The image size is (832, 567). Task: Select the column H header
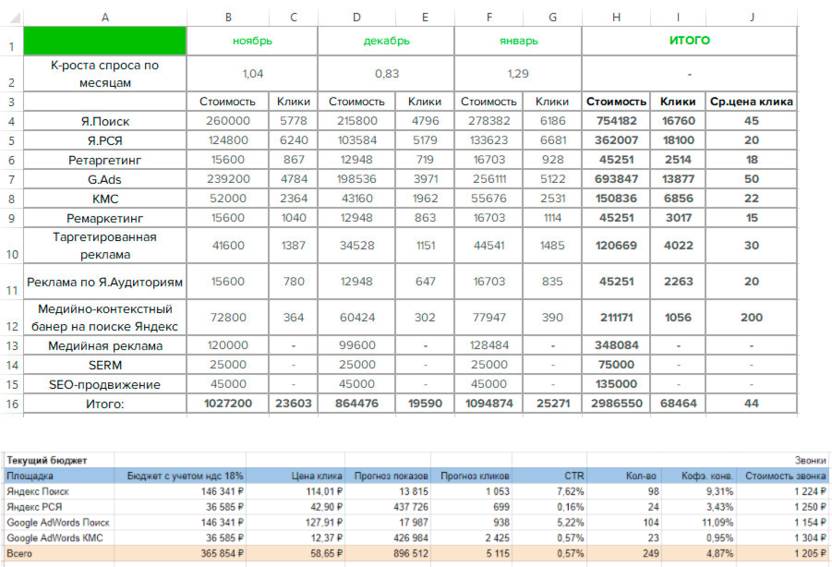pyautogui.click(x=616, y=17)
